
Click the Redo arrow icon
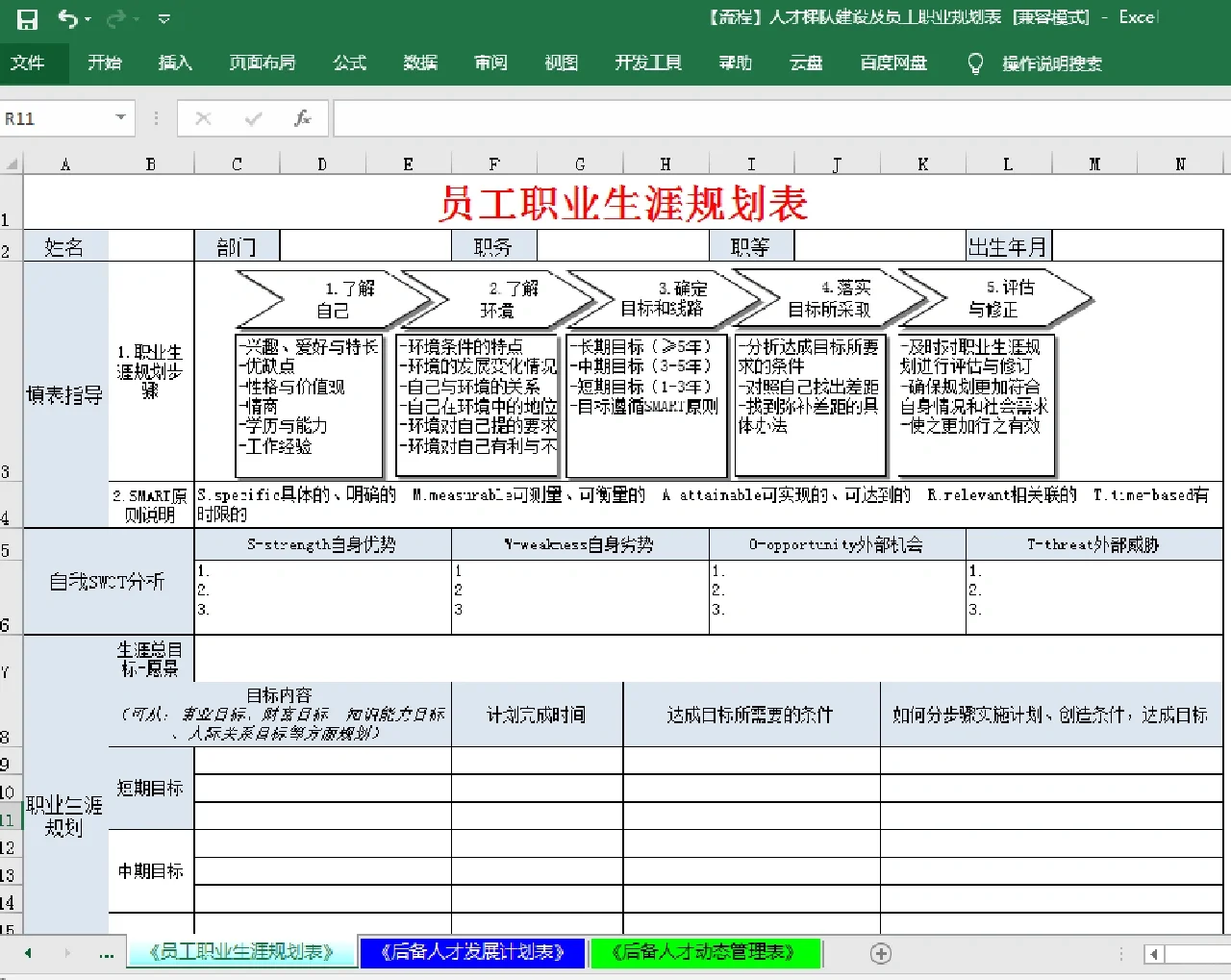click(116, 18)
